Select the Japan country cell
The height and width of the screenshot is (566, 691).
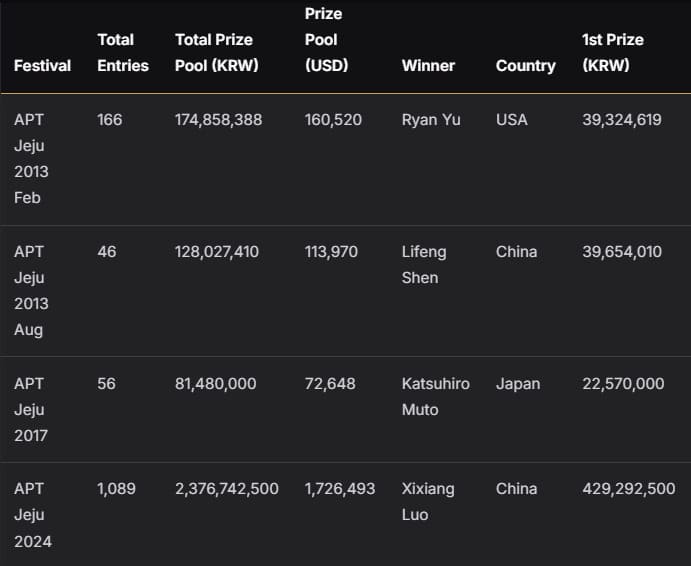click(x=518, y=384)
